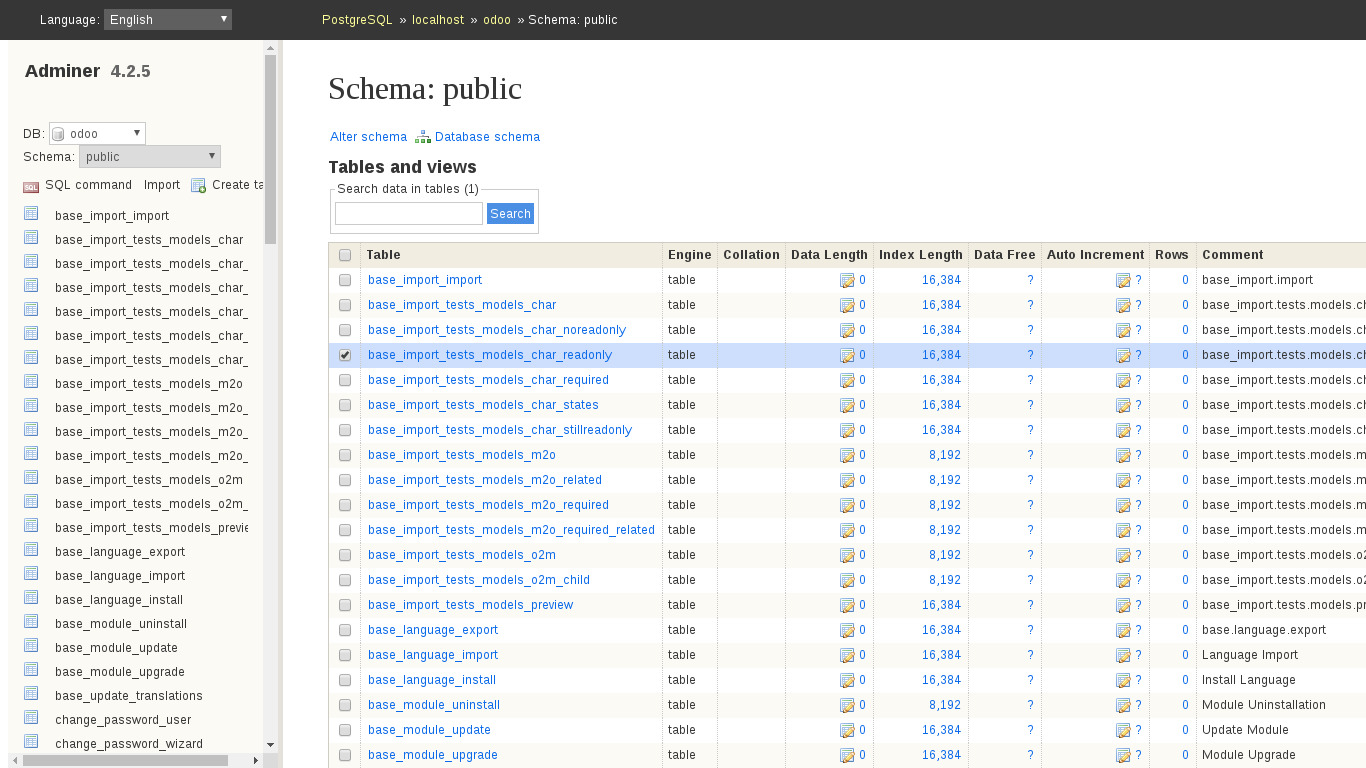Go to PostgreSQL in the breadcrumb

coord(357,20)
